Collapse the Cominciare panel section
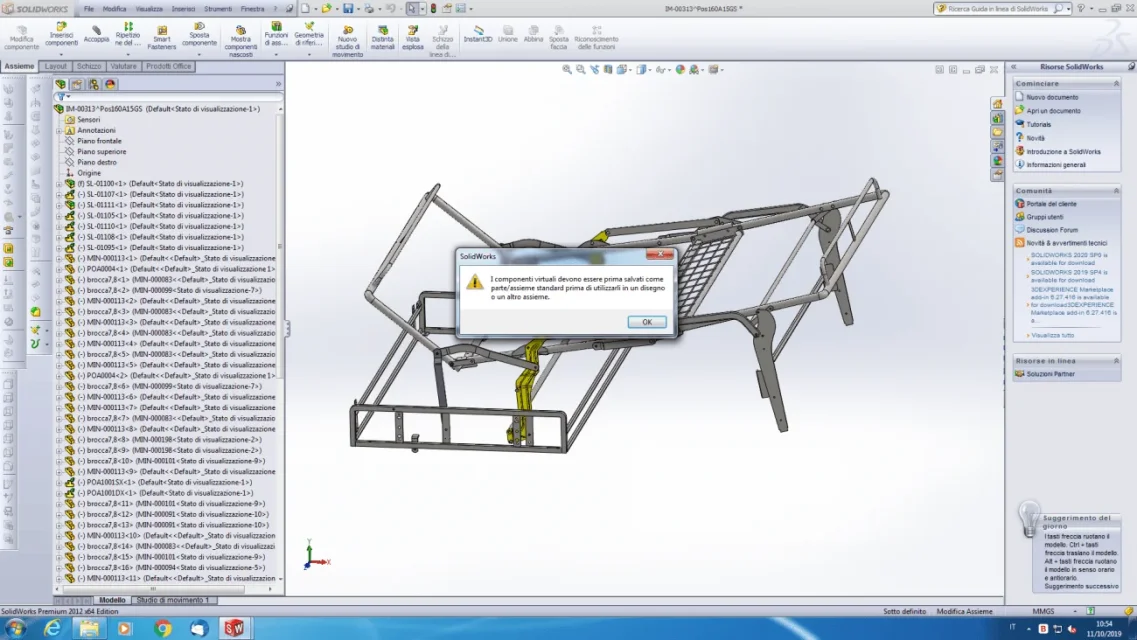This screenshot has width=1137, height=640. tap(1116, 83)
